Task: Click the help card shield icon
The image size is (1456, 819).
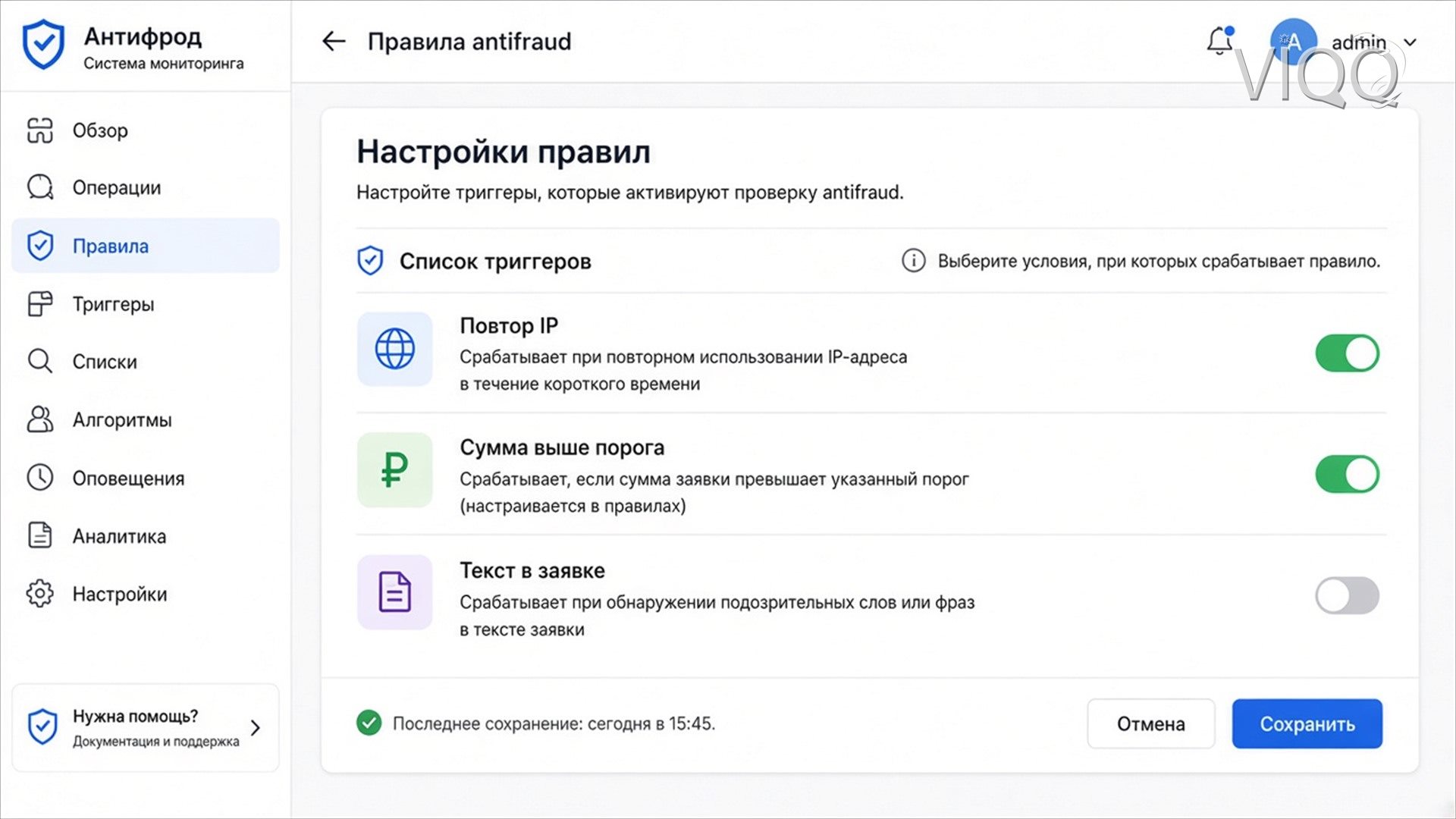Action: point(42,727)
